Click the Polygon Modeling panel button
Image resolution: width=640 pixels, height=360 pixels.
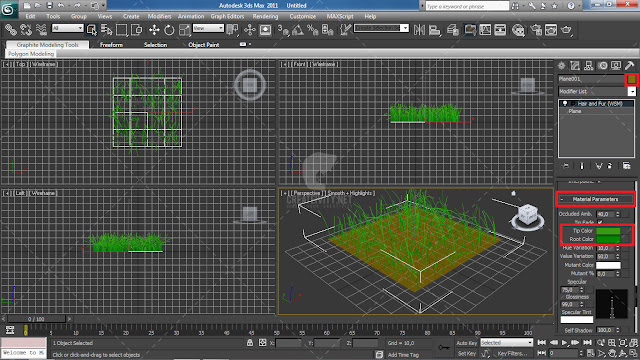(31, 54)
